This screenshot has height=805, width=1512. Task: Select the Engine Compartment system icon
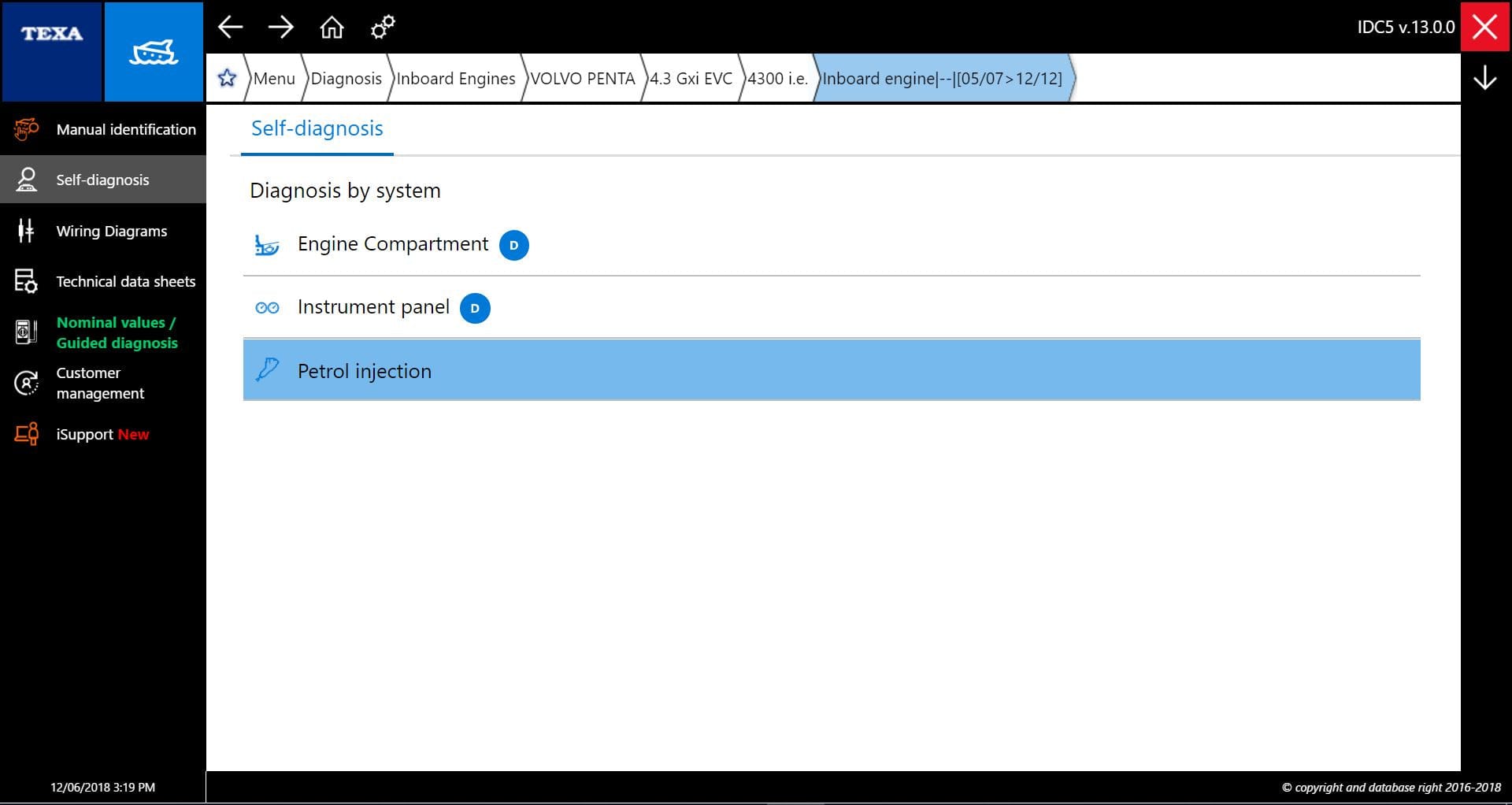coord(268,244)
